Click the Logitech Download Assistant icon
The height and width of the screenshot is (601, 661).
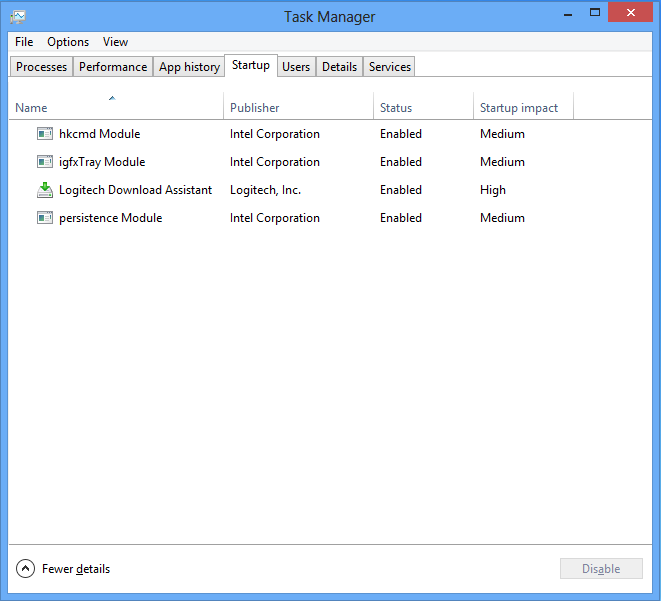click(45, 190)
